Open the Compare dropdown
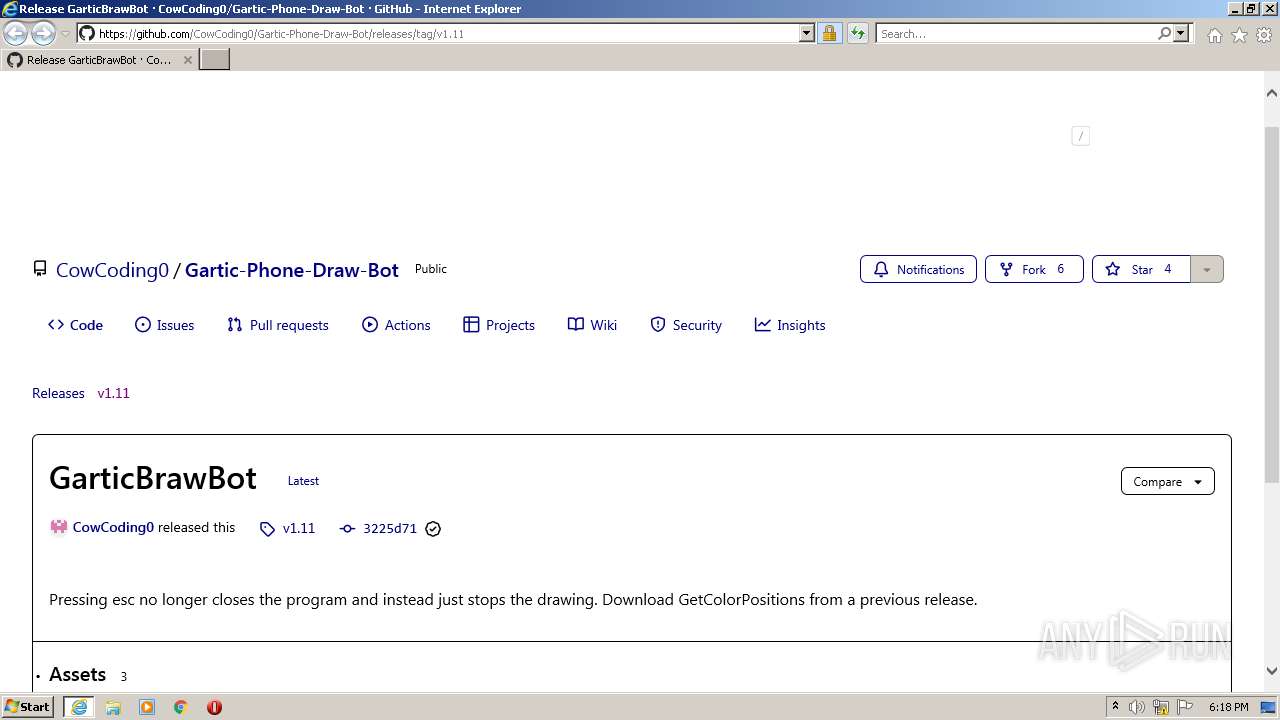Screen dimensions: 1280x720 [x=1167, y=481]
